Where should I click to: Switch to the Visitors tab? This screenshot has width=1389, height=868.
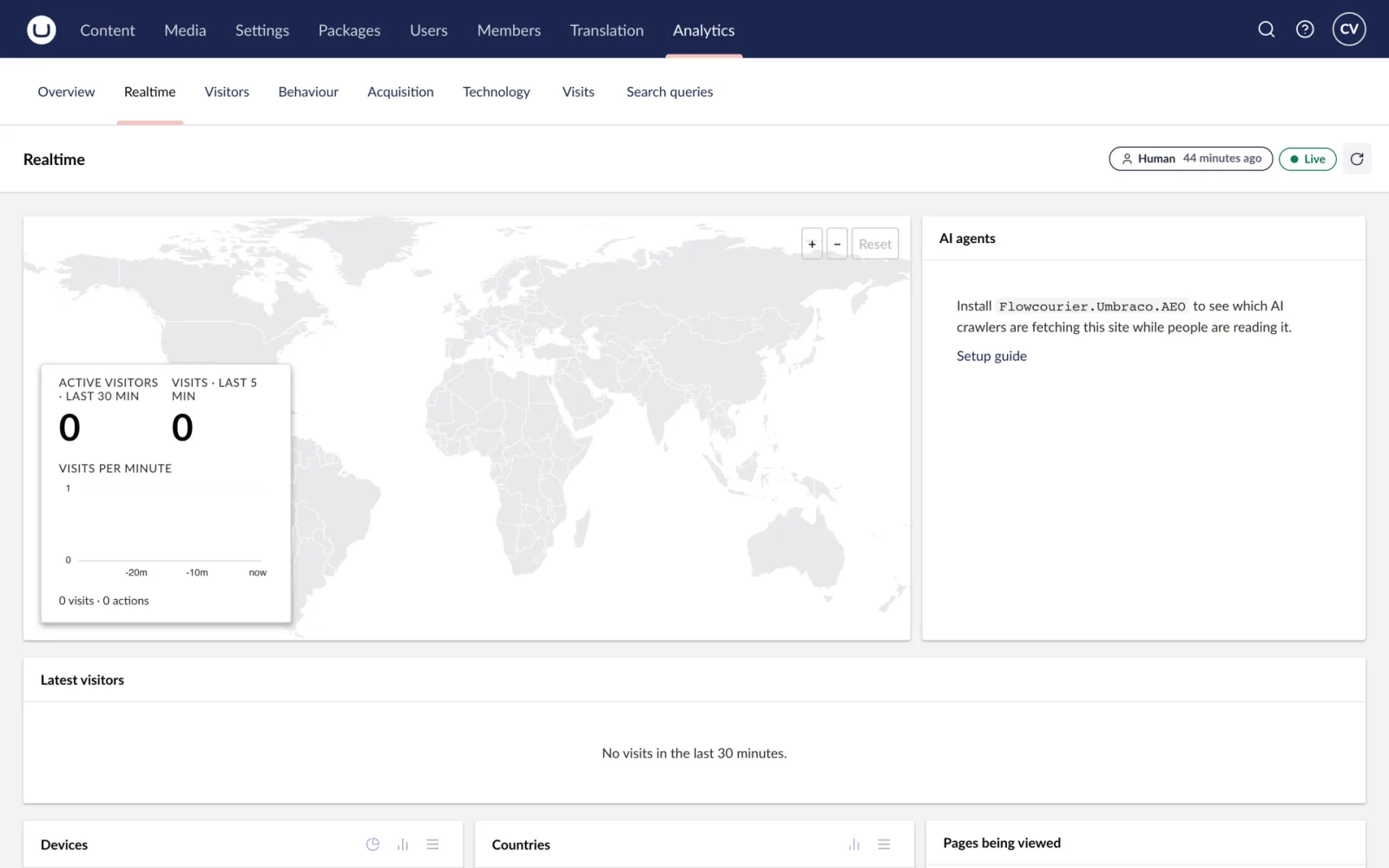click(x=227, y=92)
